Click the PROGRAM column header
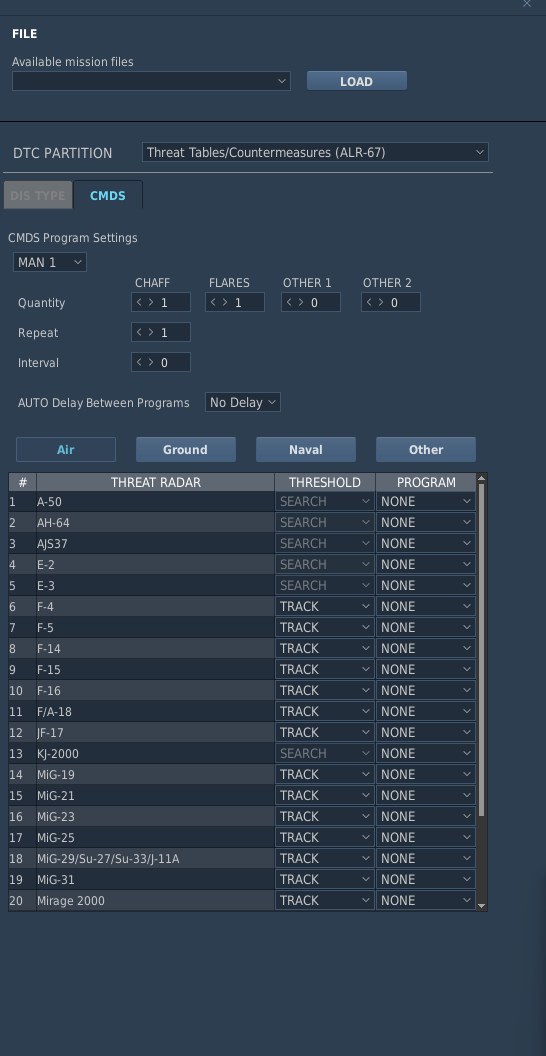 [426, 482]
